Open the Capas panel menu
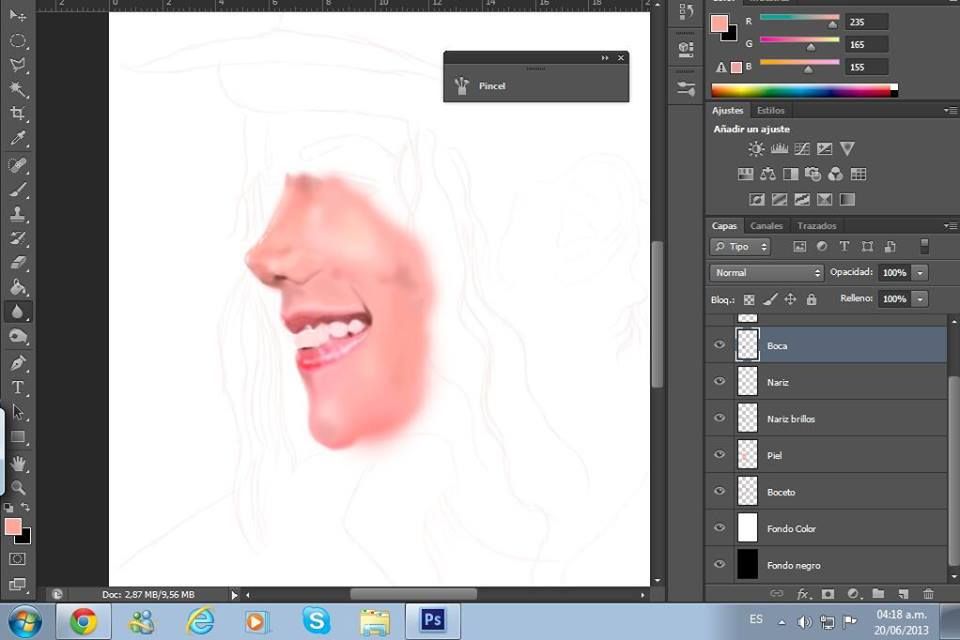960x640 pixels. point(950,226)
